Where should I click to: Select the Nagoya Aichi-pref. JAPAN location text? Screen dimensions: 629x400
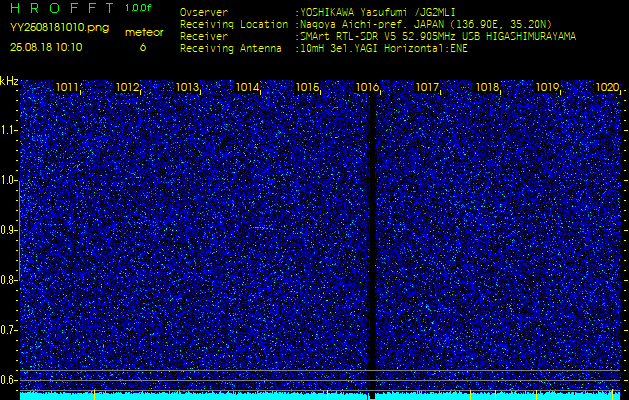click(424, 24)
